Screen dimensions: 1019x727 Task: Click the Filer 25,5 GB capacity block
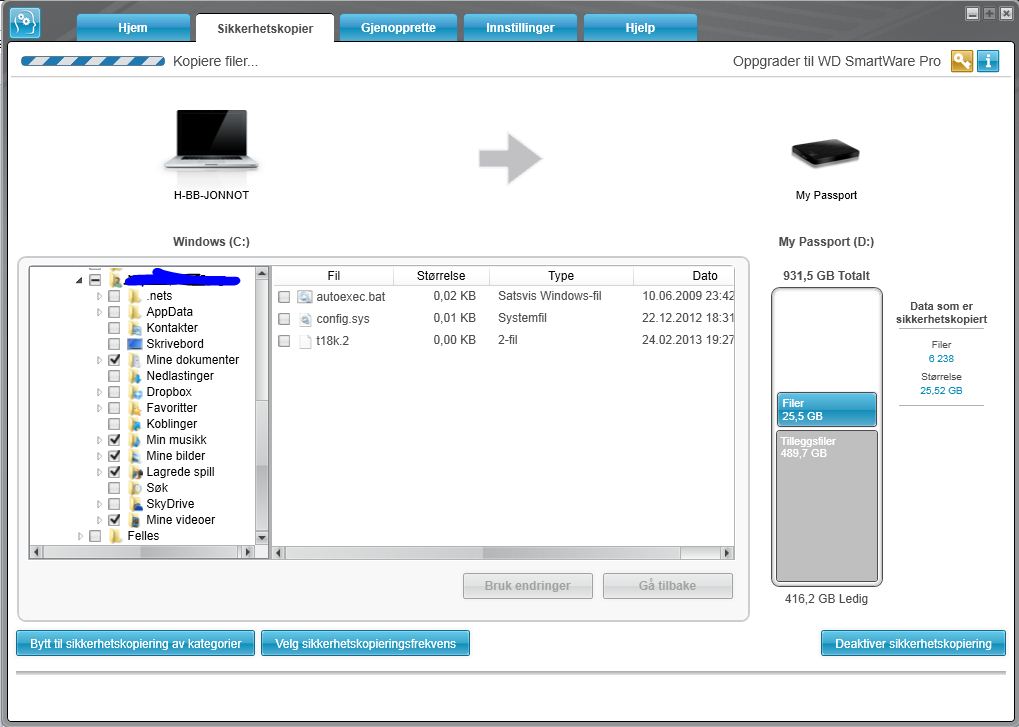(827, 409)
